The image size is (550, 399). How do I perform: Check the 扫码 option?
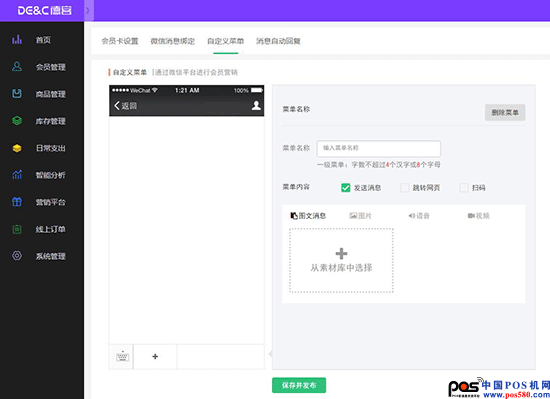(464, 188)
